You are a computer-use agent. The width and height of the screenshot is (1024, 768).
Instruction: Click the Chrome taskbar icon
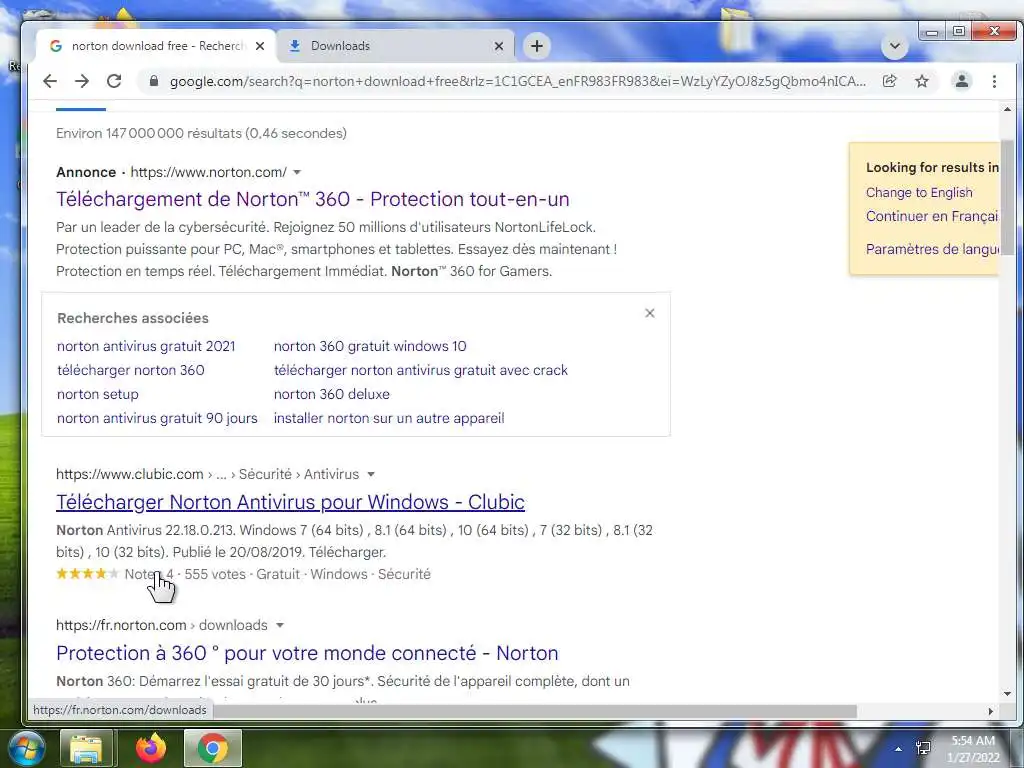tap(213, 748)
